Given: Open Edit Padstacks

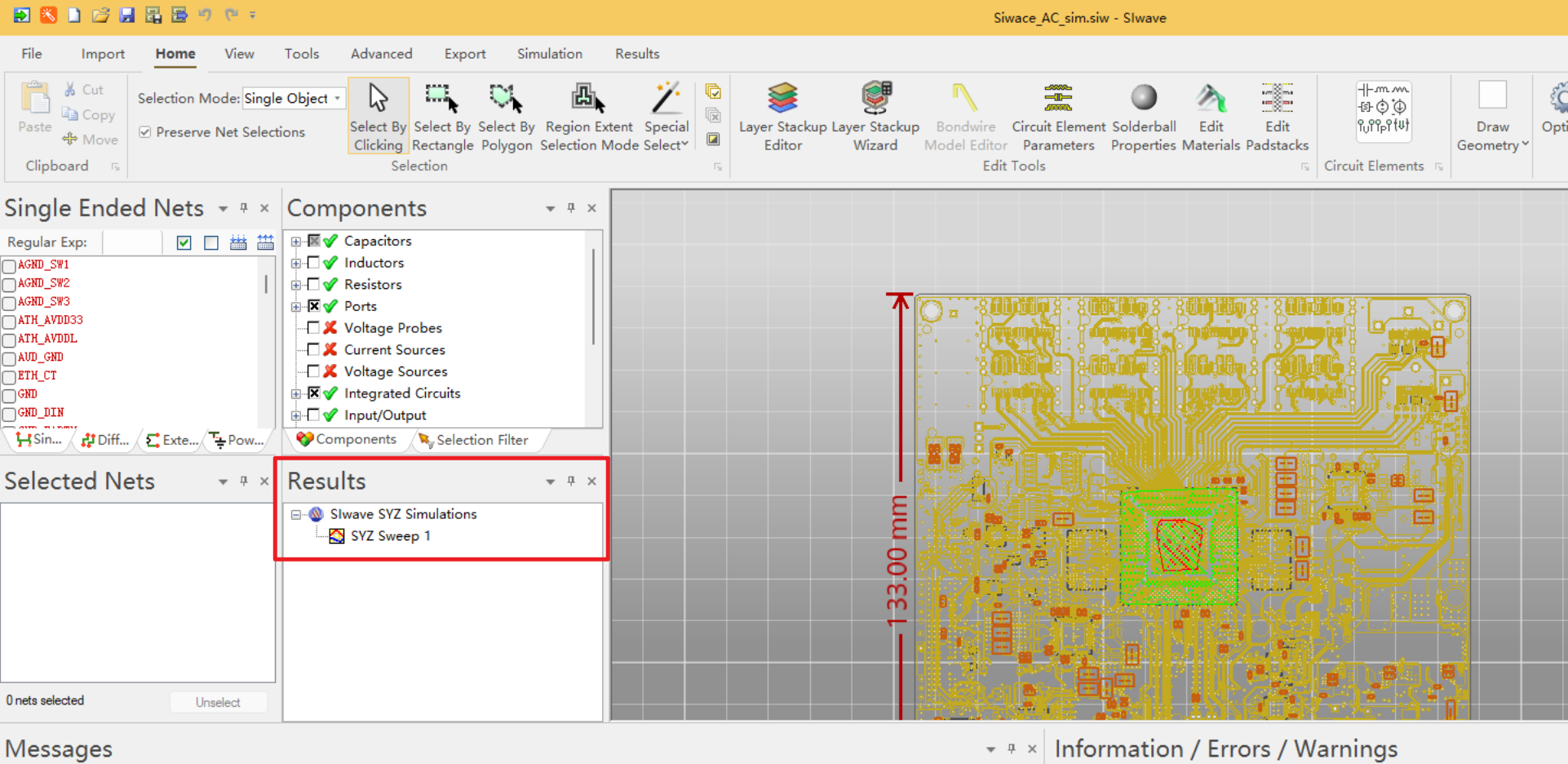Looking at the screenshot, I should tap(1277, 116).
